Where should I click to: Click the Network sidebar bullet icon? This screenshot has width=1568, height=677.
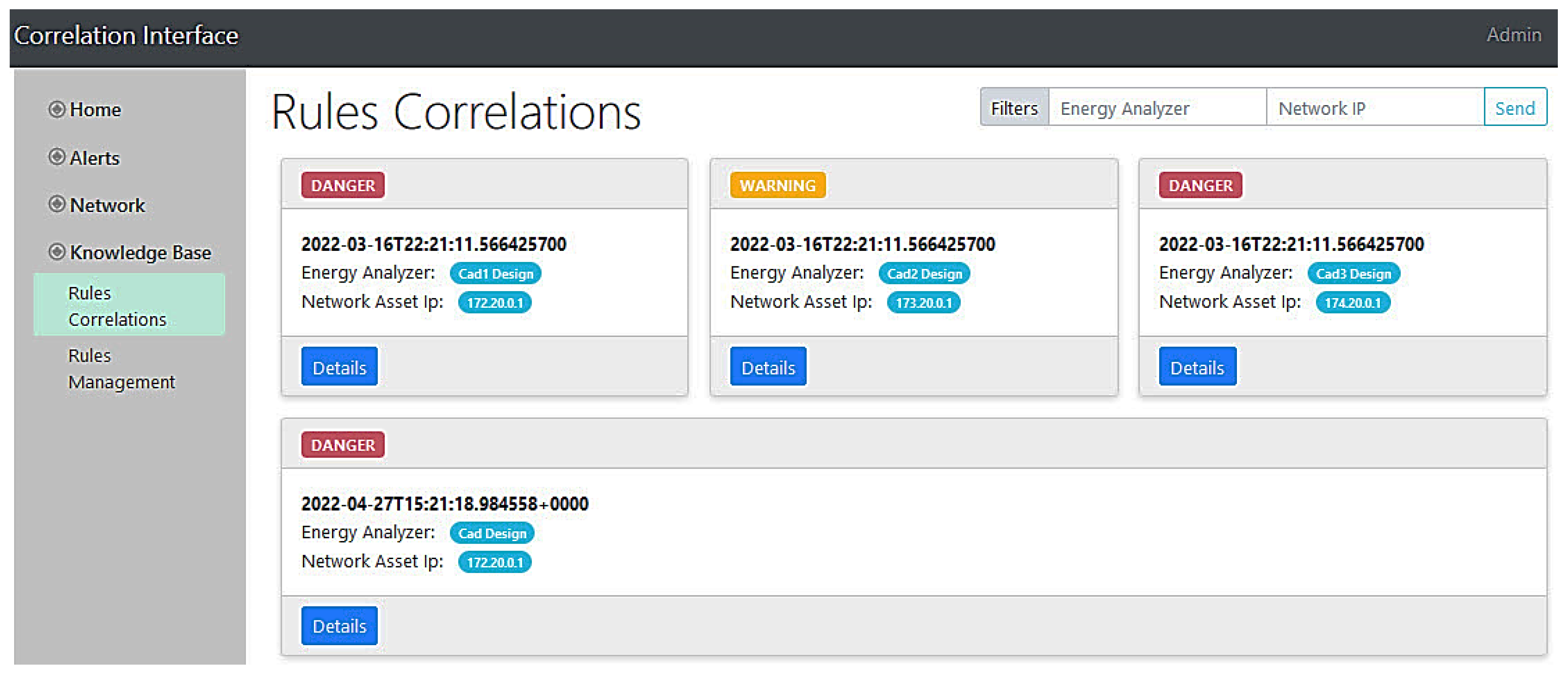(57, 204)
